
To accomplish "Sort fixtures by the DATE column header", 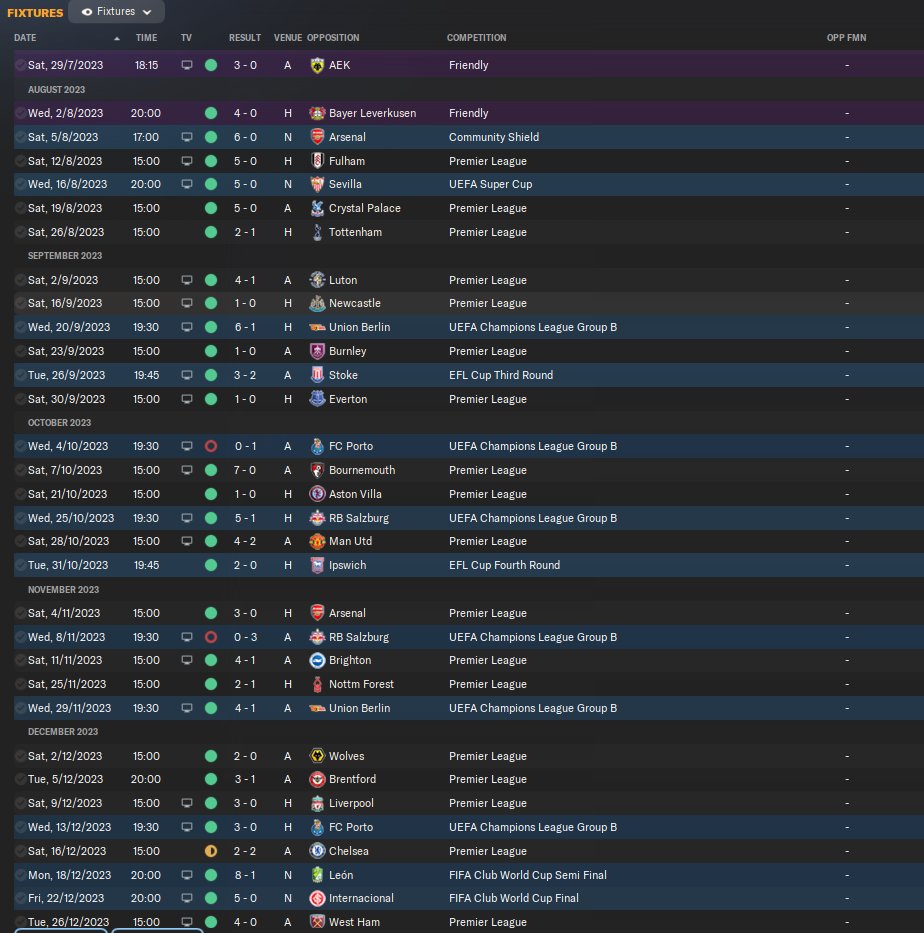I will point(25,37).
